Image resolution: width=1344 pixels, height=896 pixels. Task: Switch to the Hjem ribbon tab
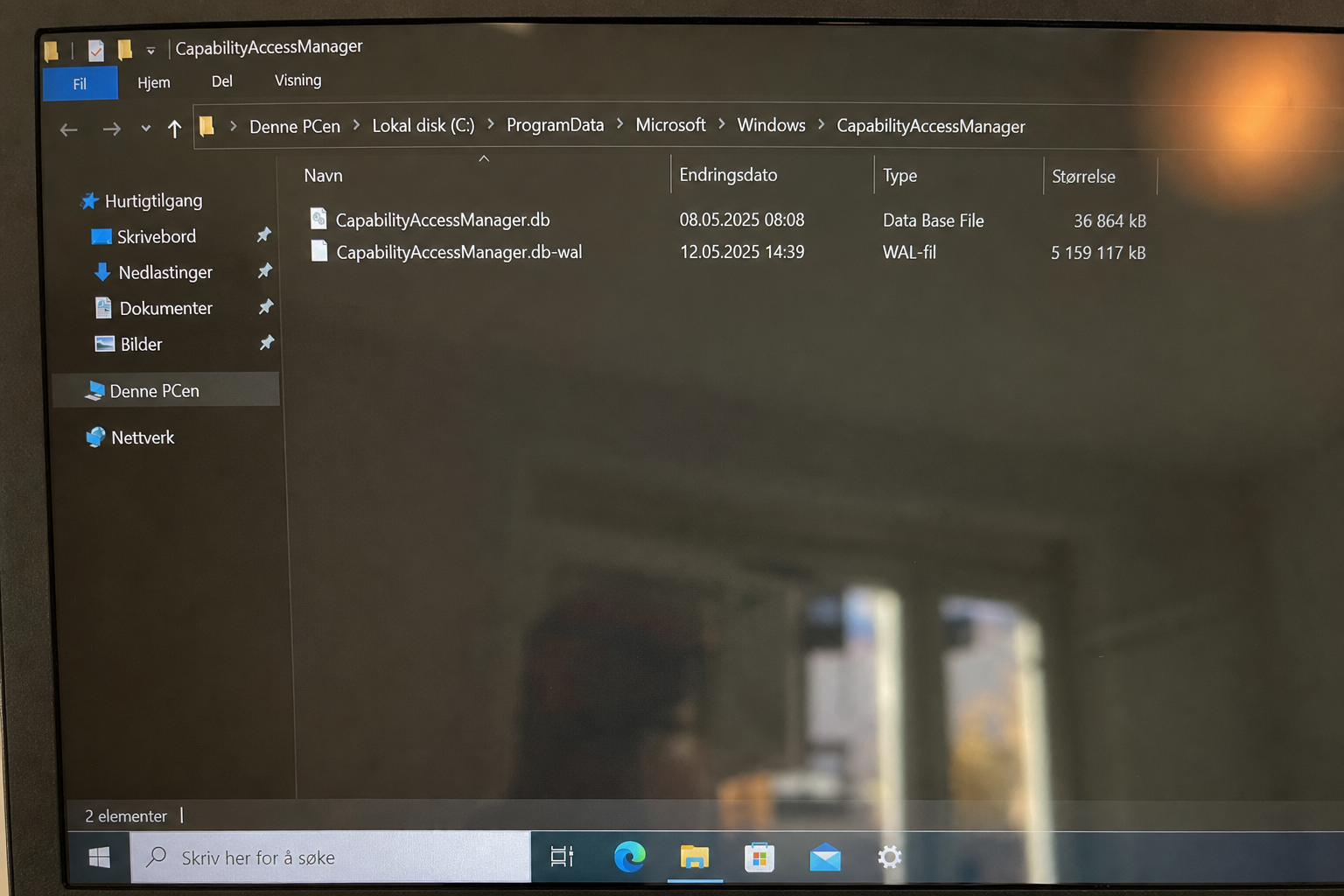(x=154, y=82)
